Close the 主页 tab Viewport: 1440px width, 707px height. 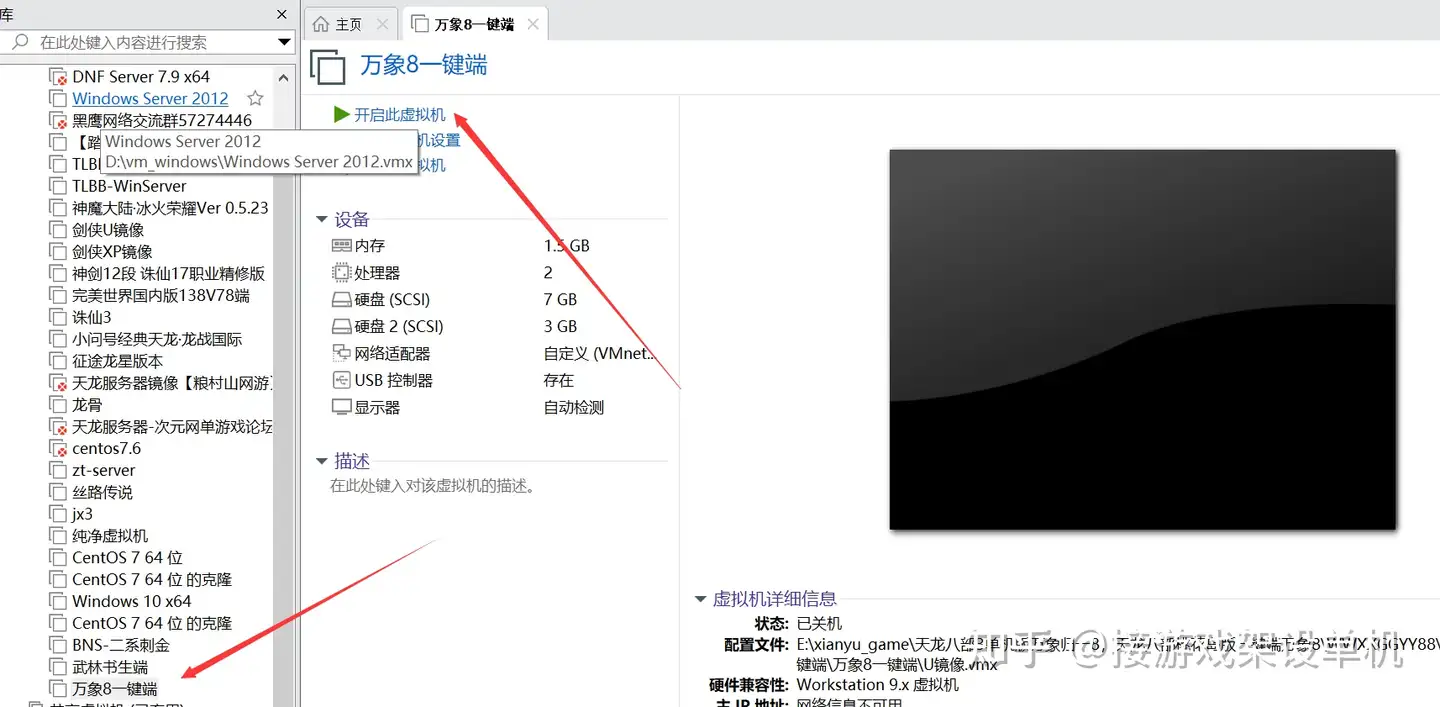click(x=382, y=24)
